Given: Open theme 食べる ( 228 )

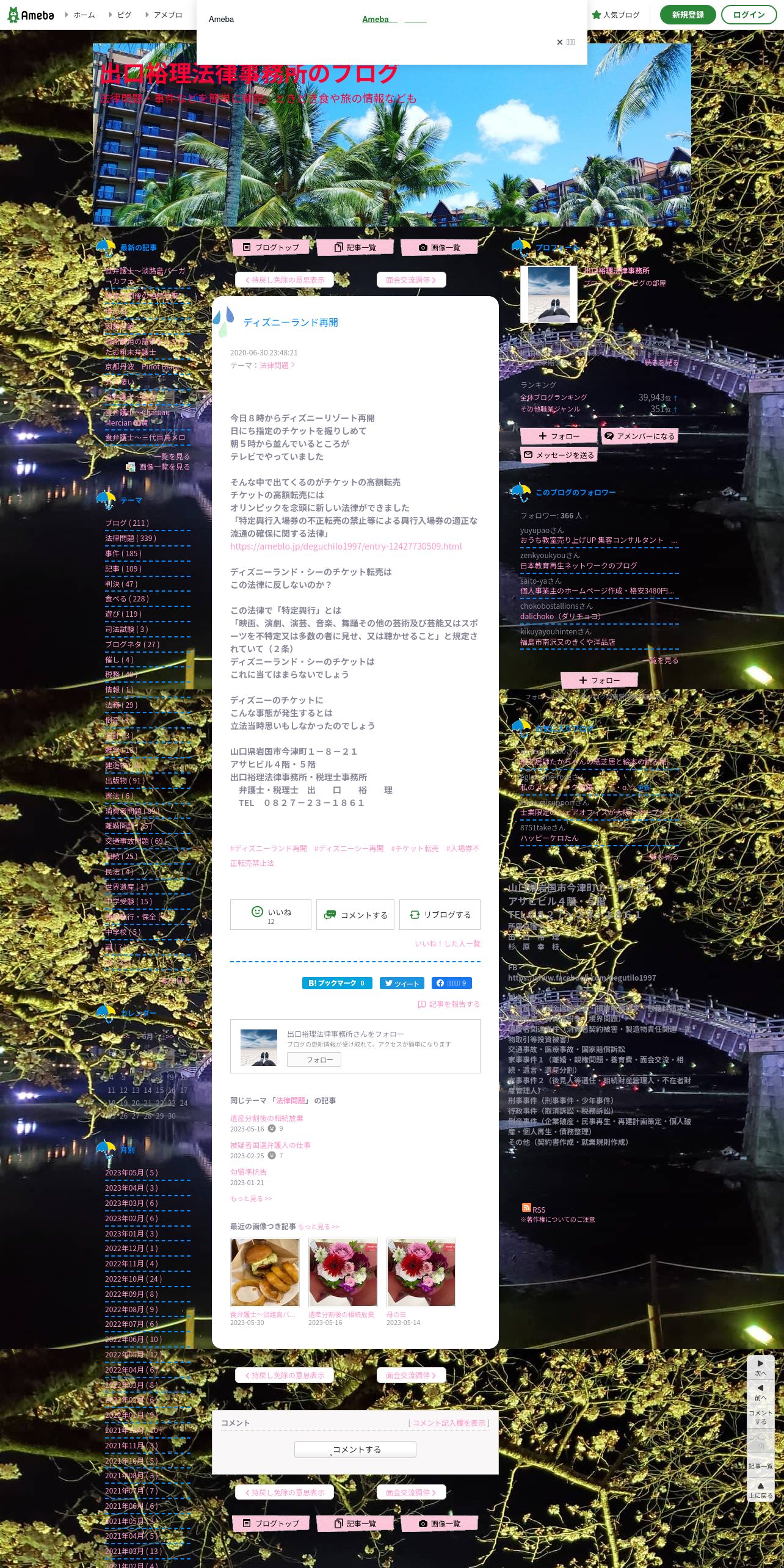Looking at the screenshot, I should pyautogui.click(x=127, y=598).
